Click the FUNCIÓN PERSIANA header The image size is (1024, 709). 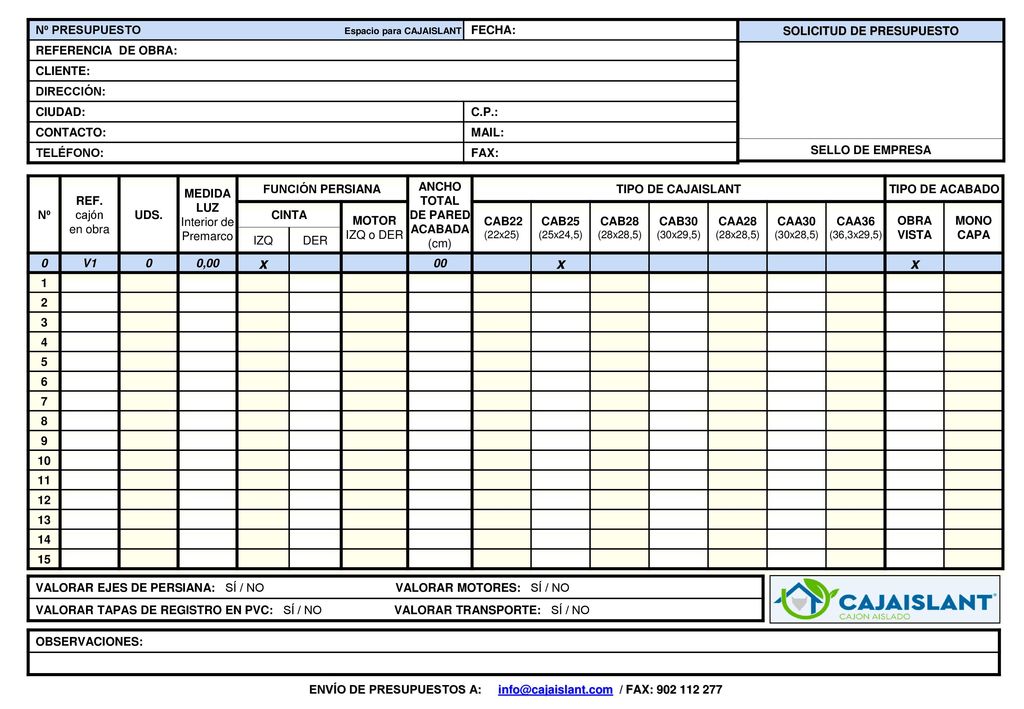[322, 189]
